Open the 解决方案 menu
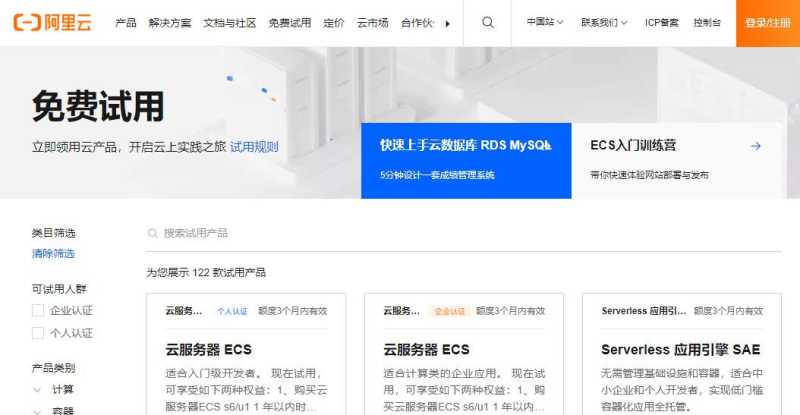The image size is (800, 415). pyautogui.click(x=170, y=23)
